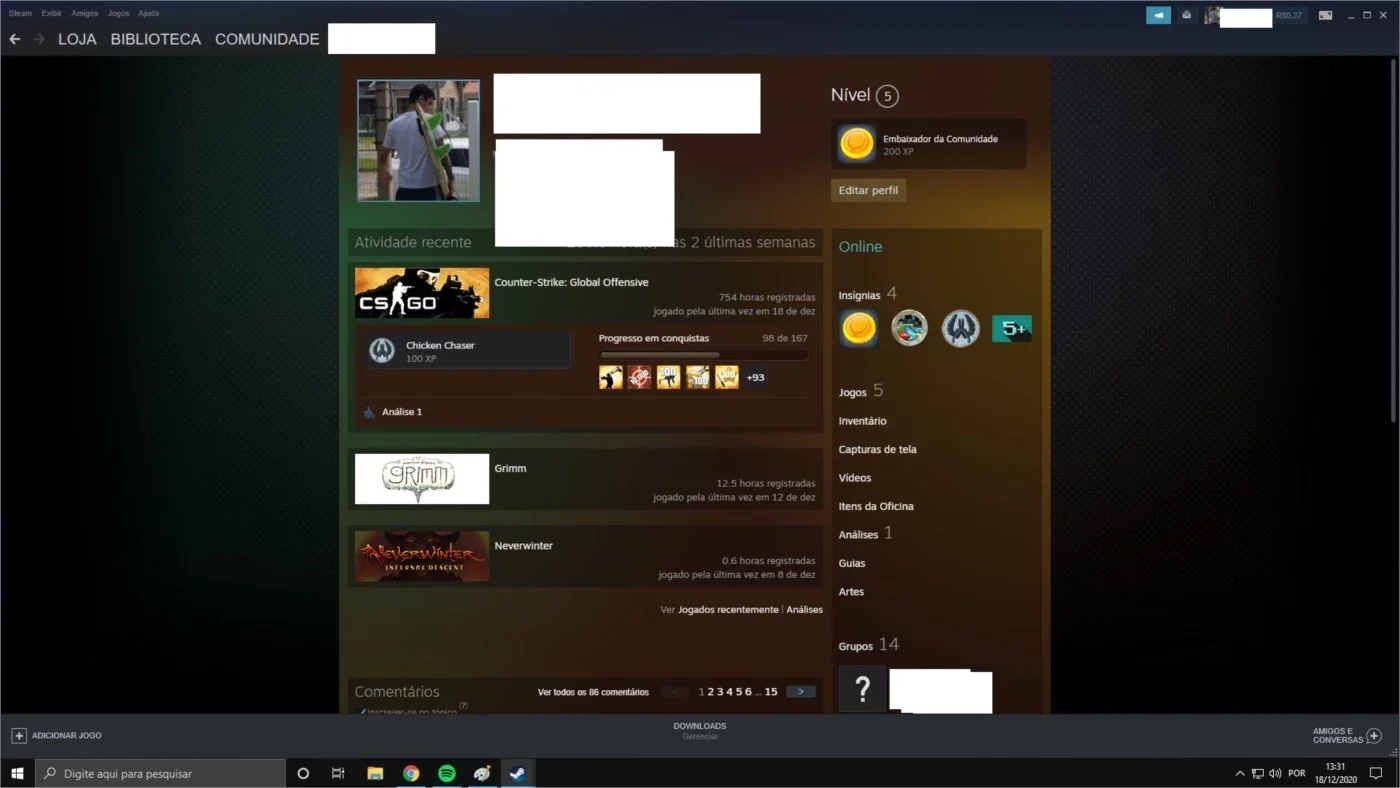Open the Guias link in sidebar
The width and height of the screenshot is (1400, 788).
point(852,563)
